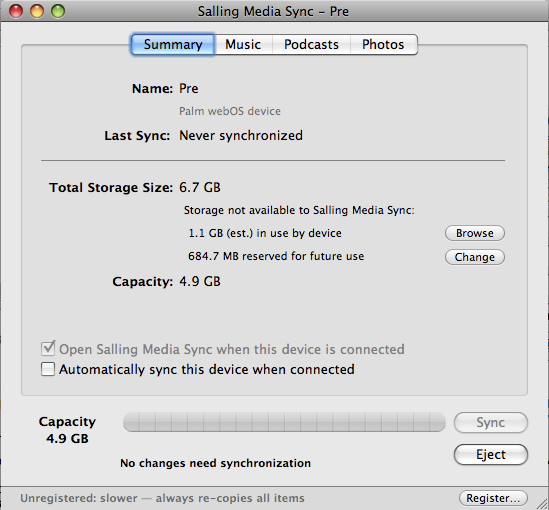Viewport: 549px width, 510px height.
Task: Click 'No changes need synchronization' status
Action: click(215, 463)
